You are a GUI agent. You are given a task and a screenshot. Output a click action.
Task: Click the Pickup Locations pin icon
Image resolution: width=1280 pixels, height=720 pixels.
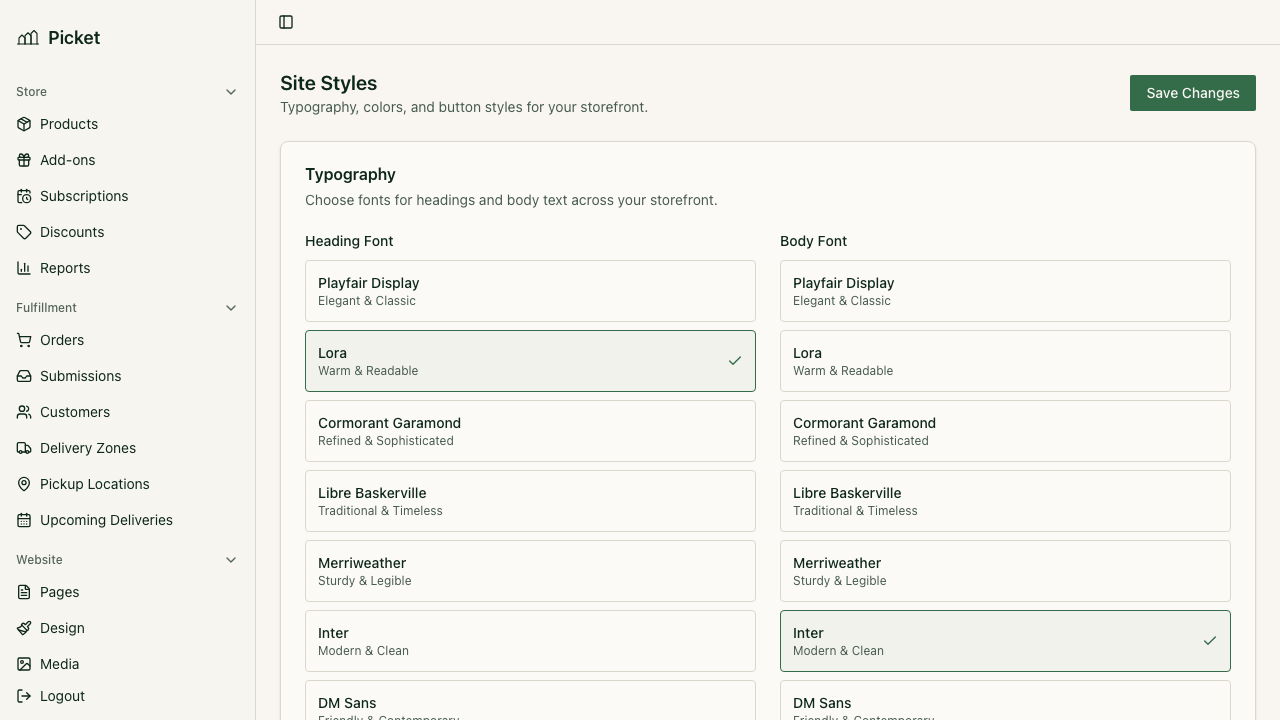(24, 484)
